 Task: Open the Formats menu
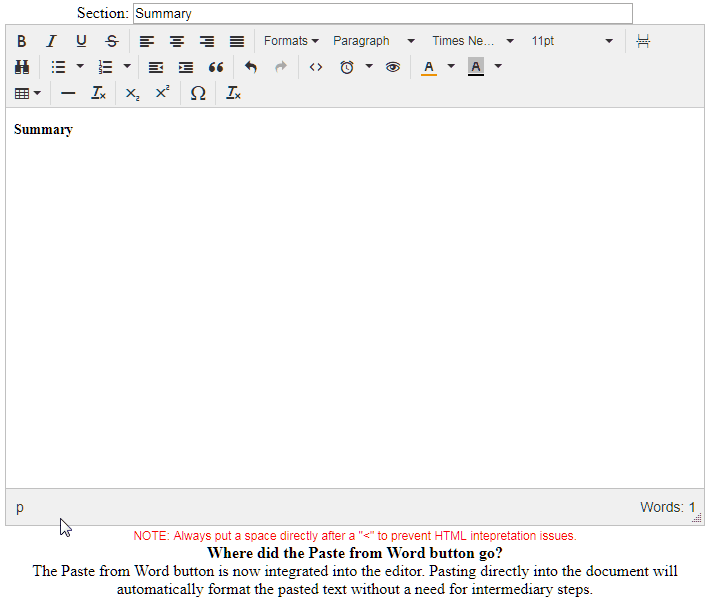click(291, 41)
